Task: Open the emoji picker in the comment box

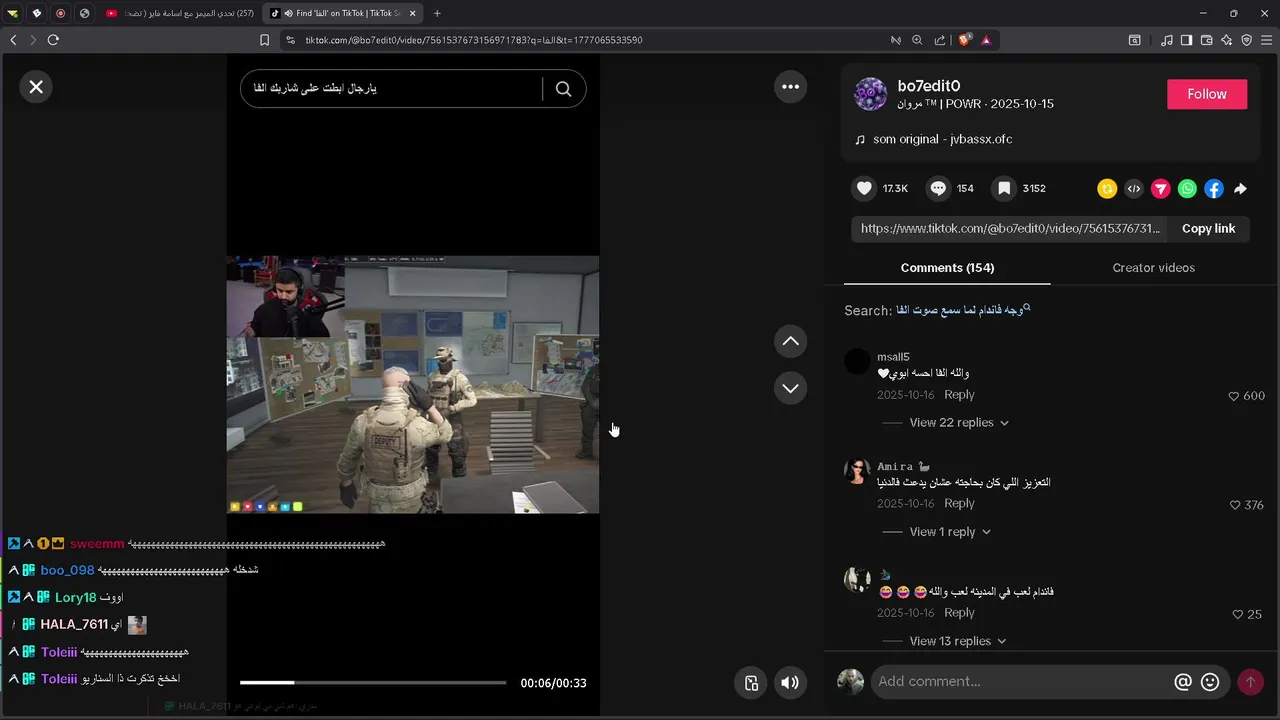Action: 1210,682
